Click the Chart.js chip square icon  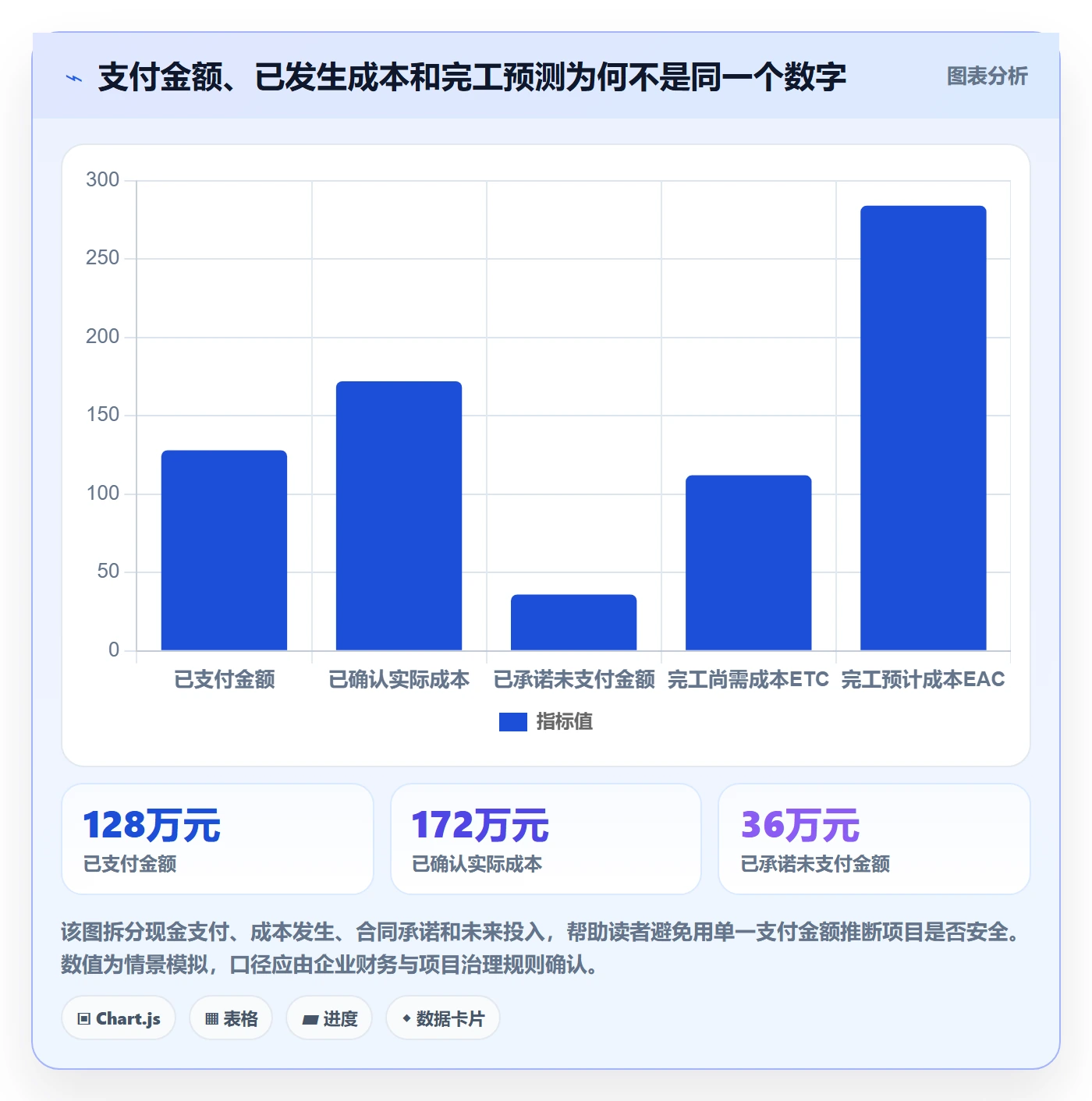pos(84,1019)
